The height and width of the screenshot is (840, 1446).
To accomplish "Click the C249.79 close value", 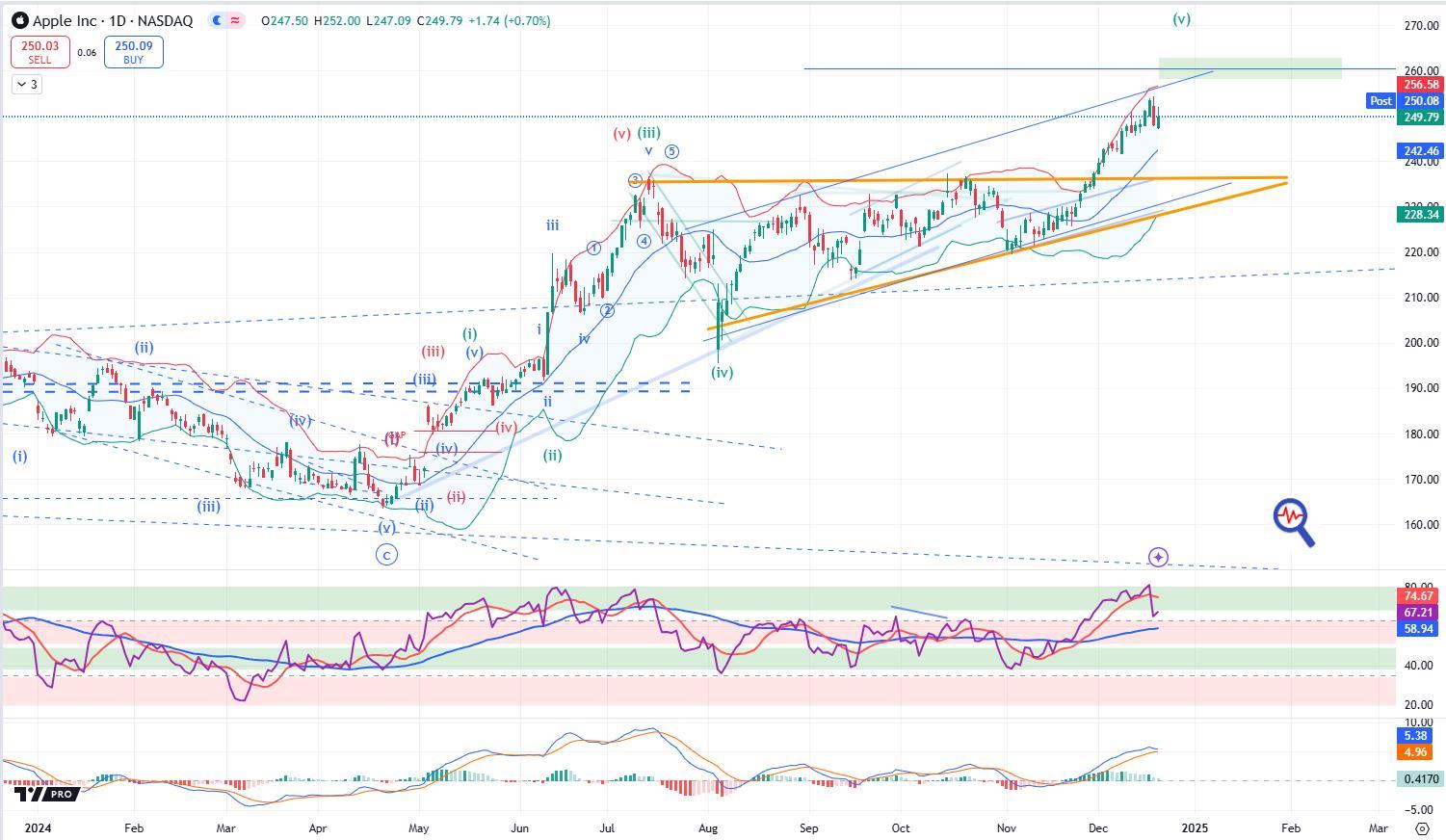I will [x=439, y=20].
